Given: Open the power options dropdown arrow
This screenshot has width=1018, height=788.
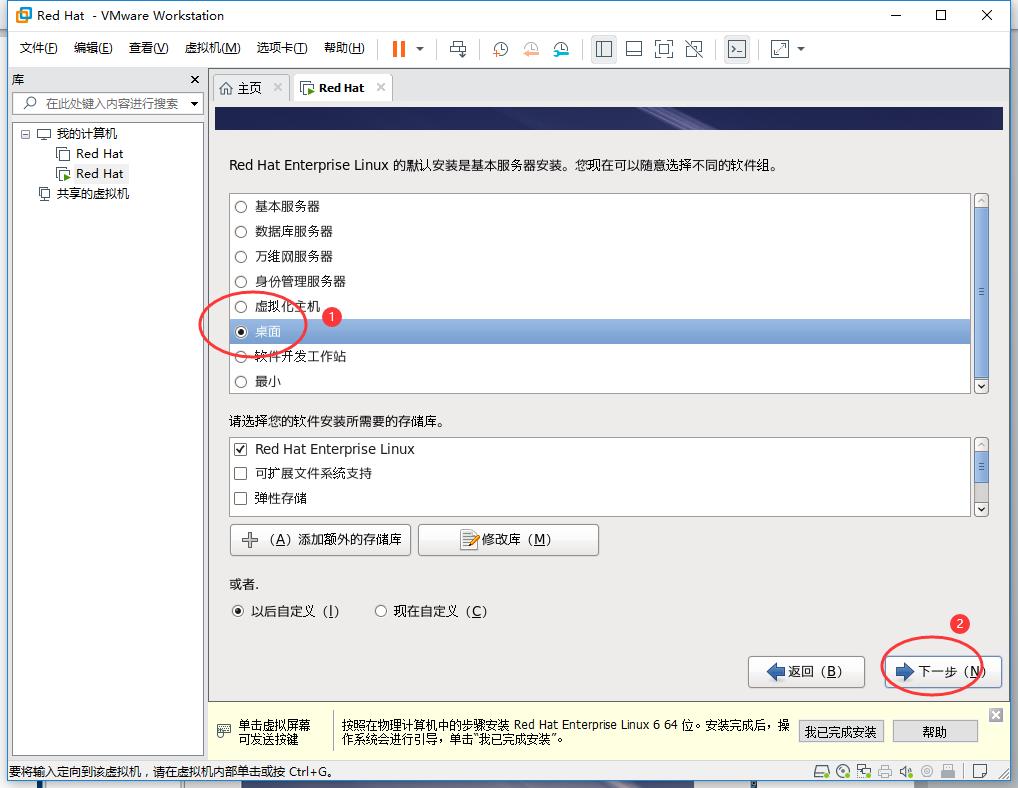Looking at the screenshot, I should [420, 49].
